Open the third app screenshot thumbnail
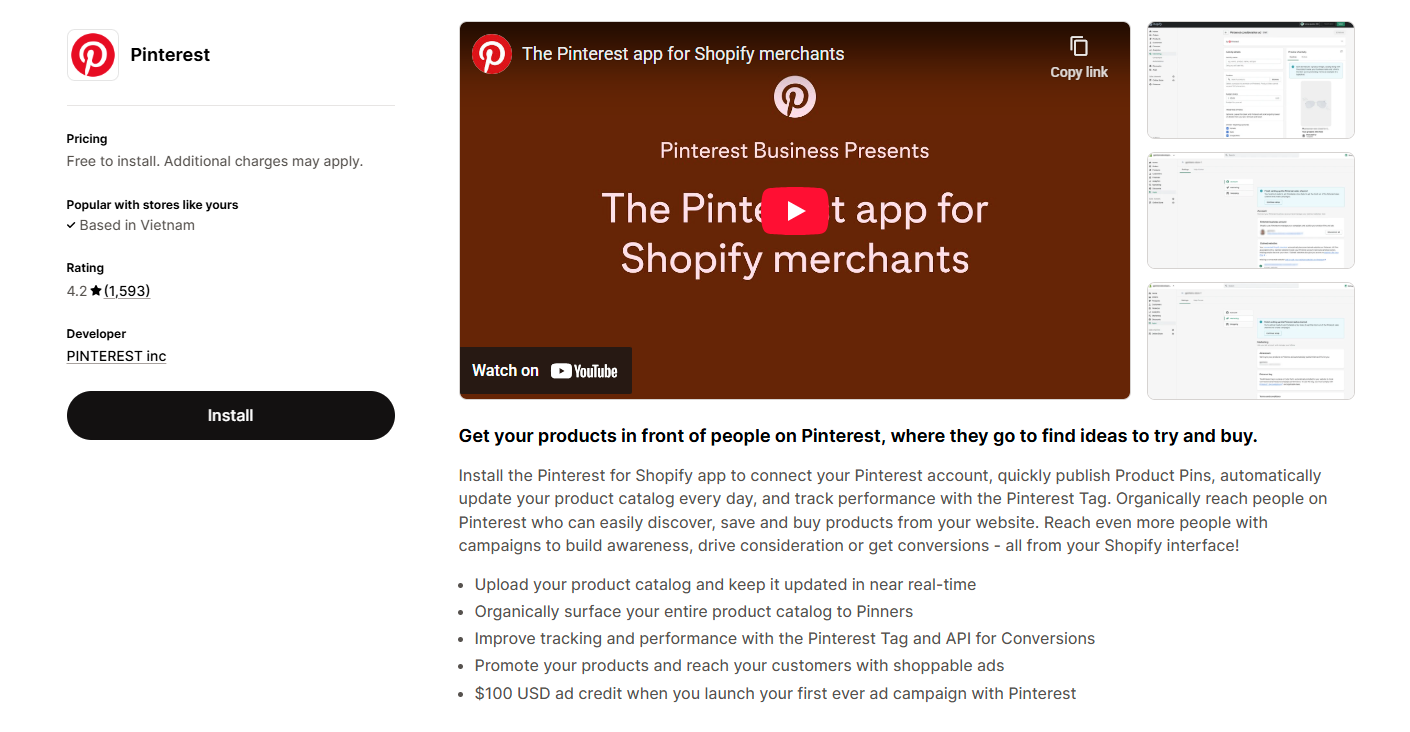The image size is (1410, 732). 1250,341
